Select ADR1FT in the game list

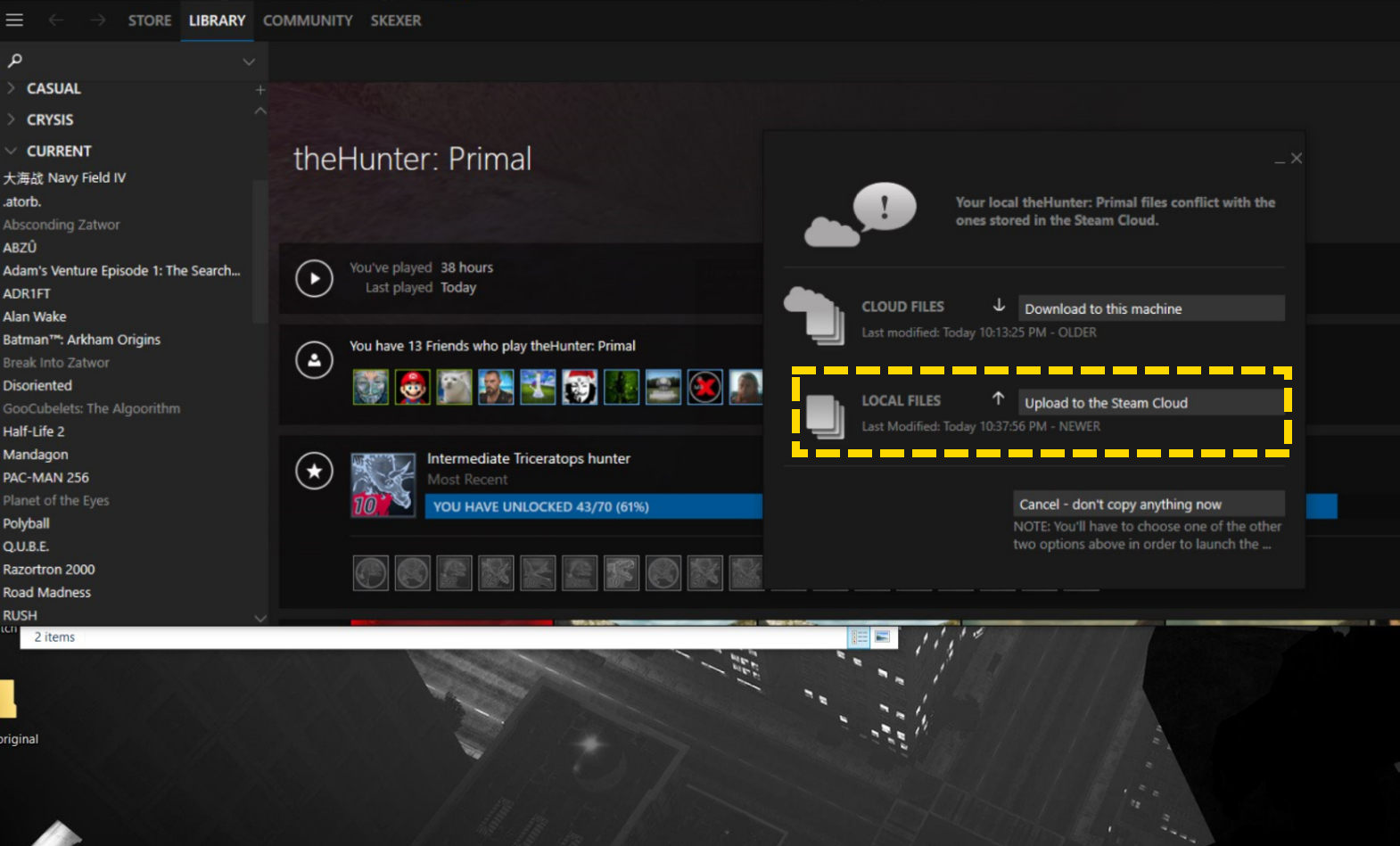click(27, 293)
